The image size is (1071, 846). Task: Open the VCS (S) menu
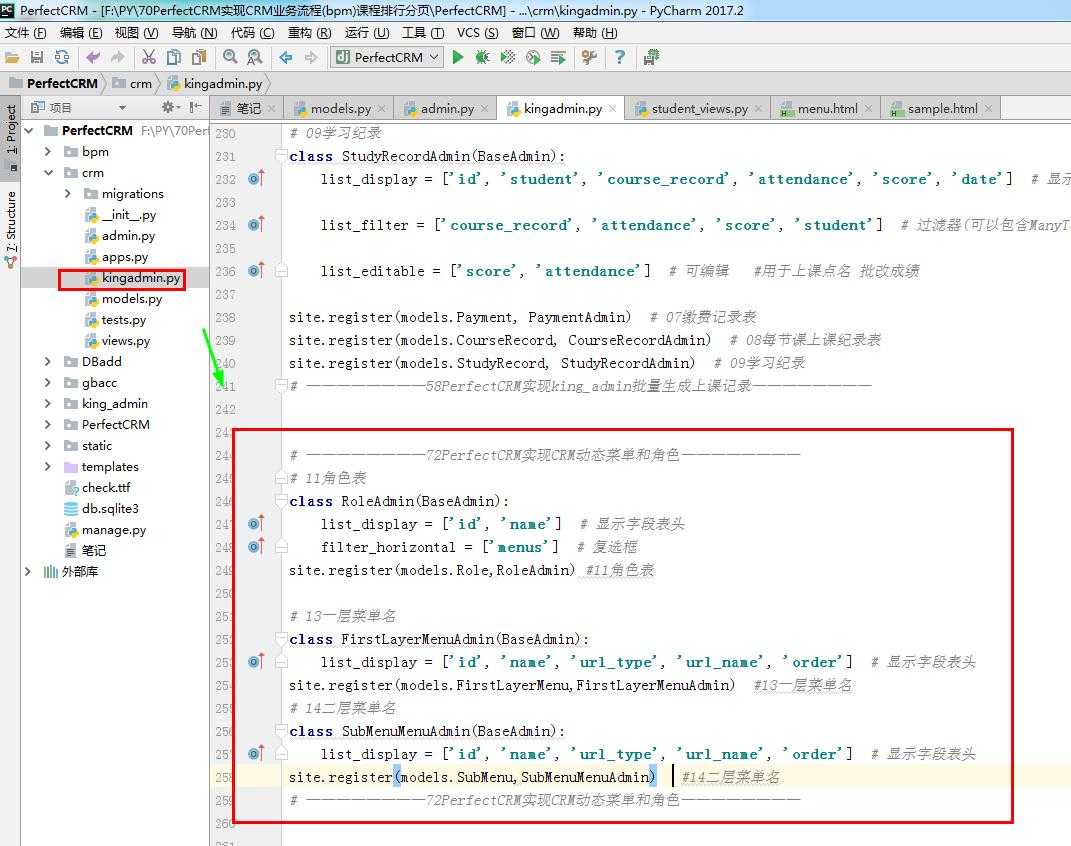pyautogui.click(x=477, y=33)
